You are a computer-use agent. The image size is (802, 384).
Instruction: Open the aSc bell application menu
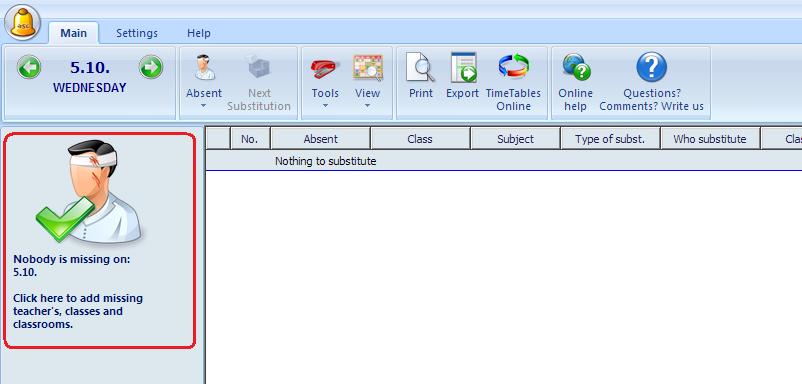tap(23, 21)
